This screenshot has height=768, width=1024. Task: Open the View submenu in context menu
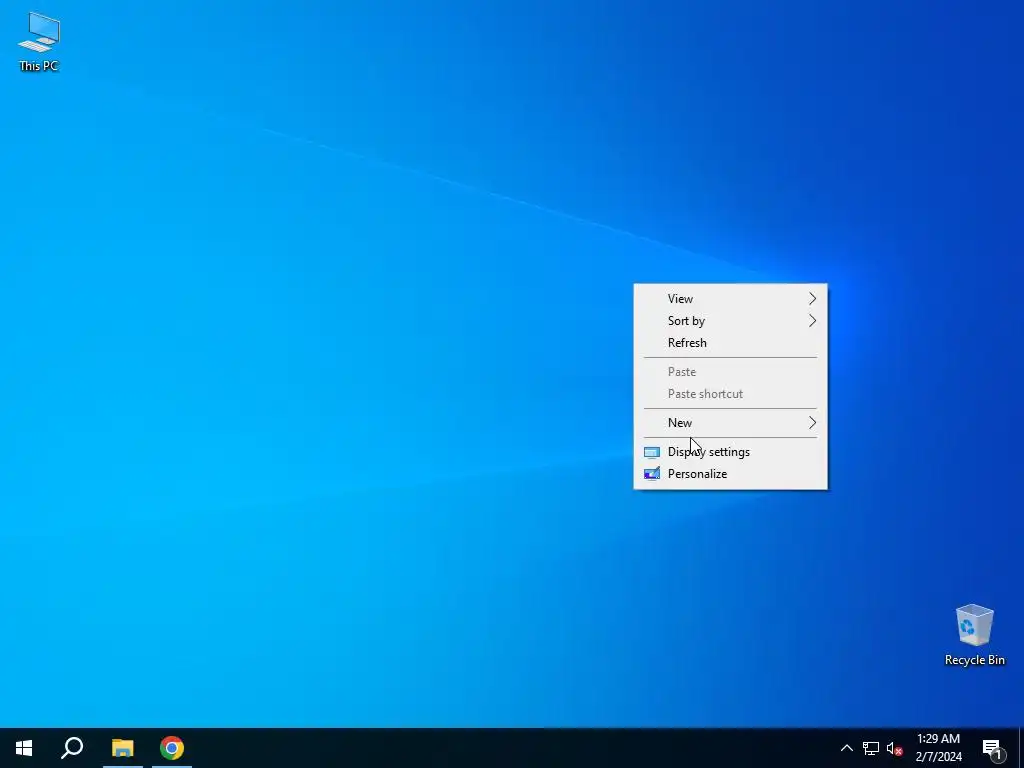730,298
